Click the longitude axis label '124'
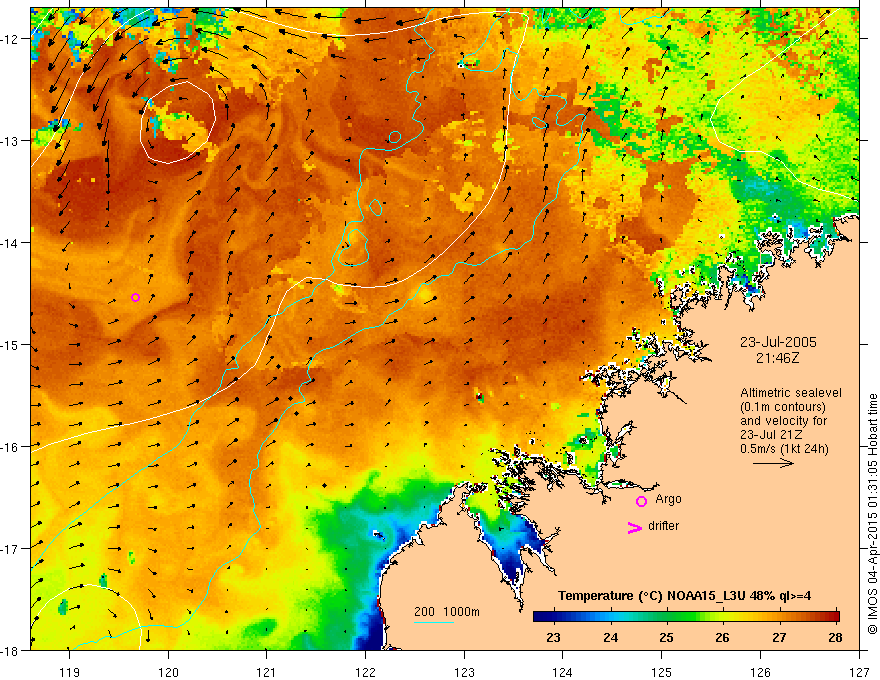This screenshot has width=880, height=680. click(x=563, y=672)
